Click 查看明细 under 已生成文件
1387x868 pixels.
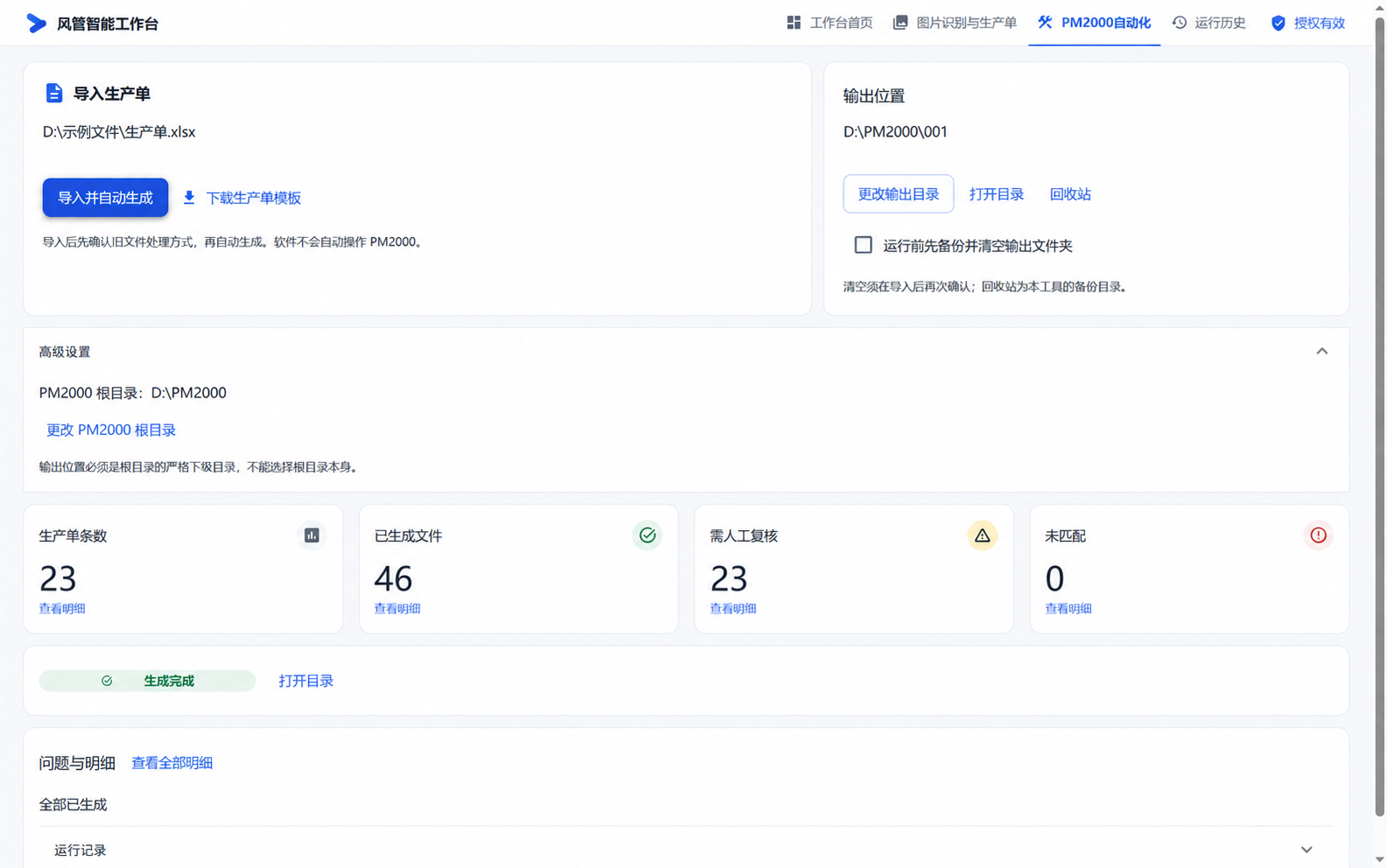point(397,608)
